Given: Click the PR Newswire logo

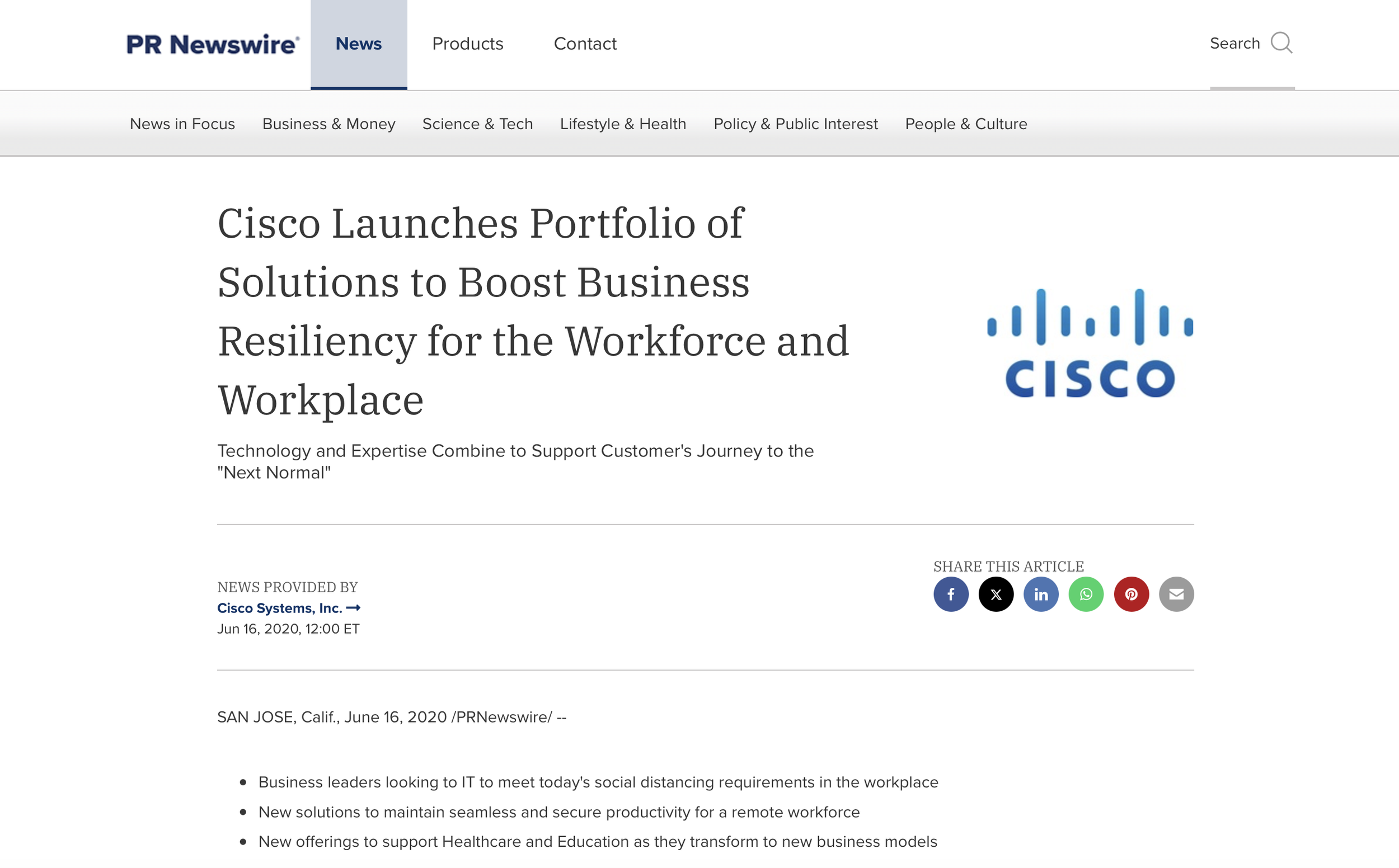Looking at the screenshot, I should tap(213, 44).
